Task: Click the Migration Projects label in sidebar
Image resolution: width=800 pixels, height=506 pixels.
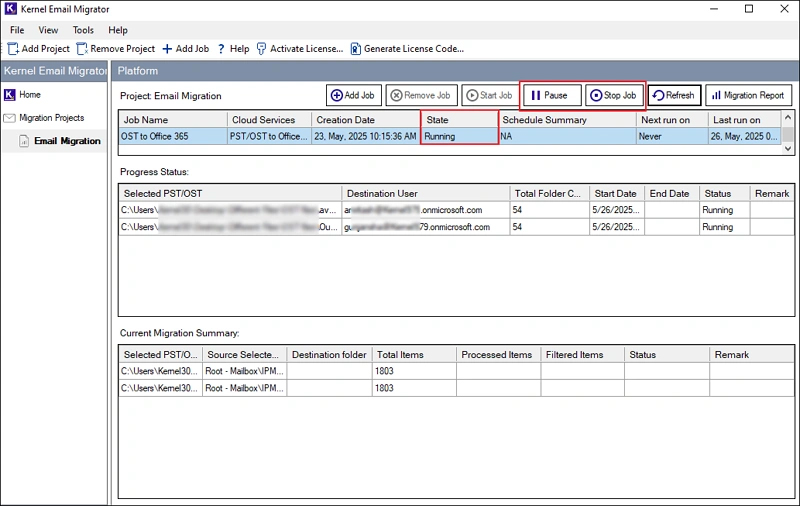Action: 52,118
